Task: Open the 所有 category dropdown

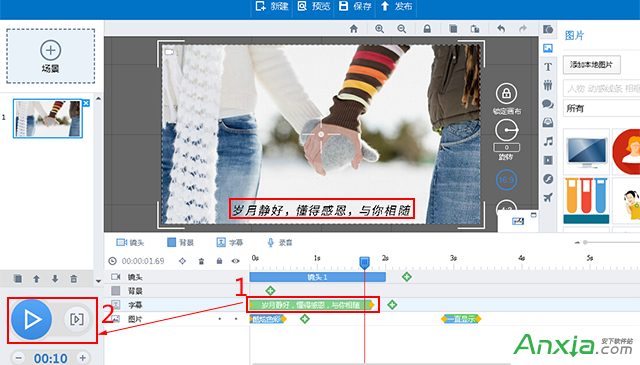Action: [x=601, y=108]
